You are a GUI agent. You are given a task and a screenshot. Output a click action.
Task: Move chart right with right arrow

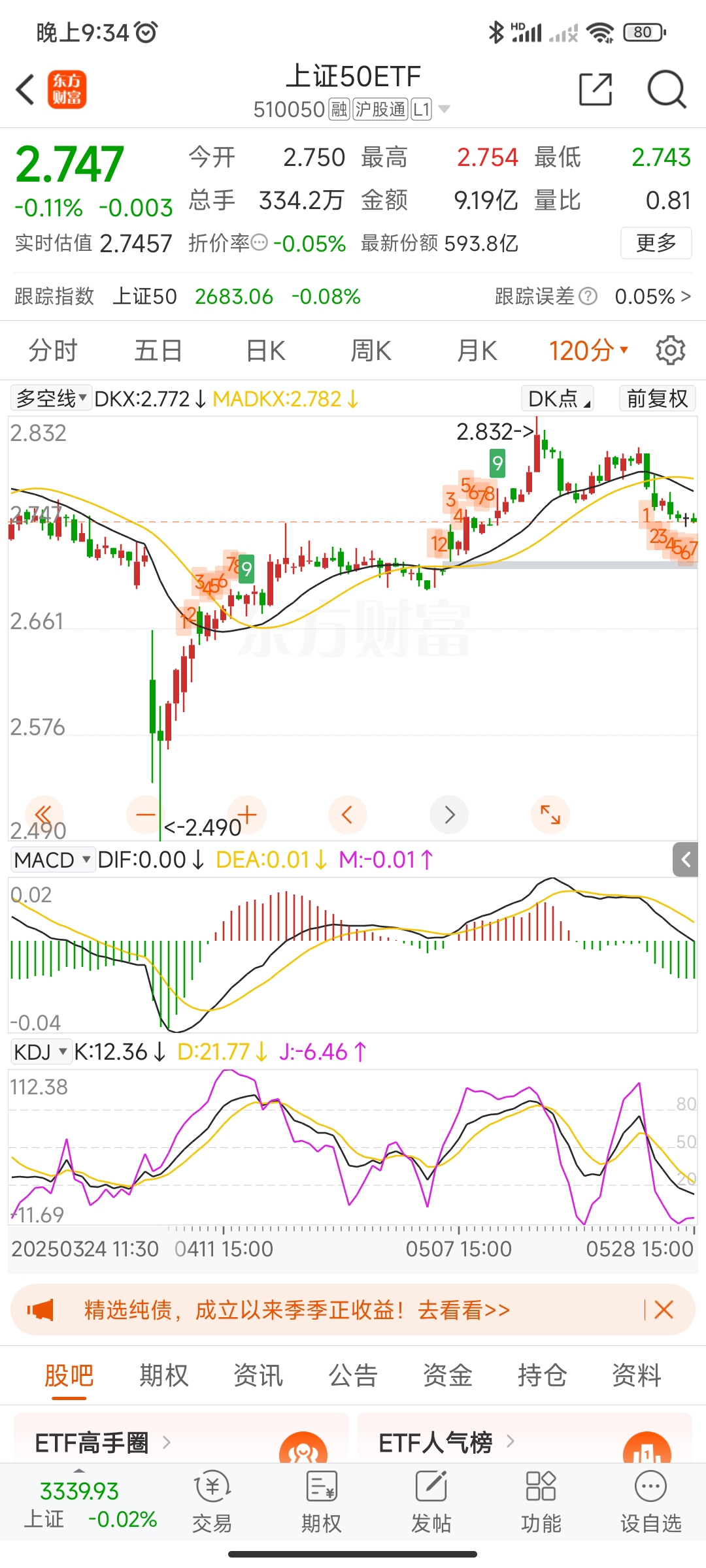pyautogui.click(x=449, y=815)
